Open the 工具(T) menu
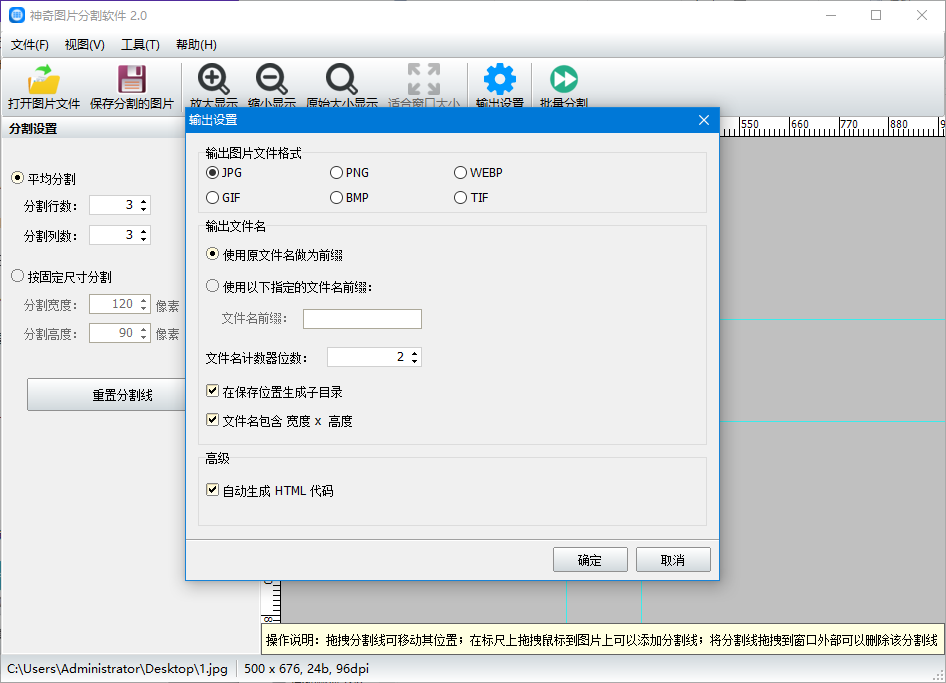 pyautogui.click(x=140, y=45)
